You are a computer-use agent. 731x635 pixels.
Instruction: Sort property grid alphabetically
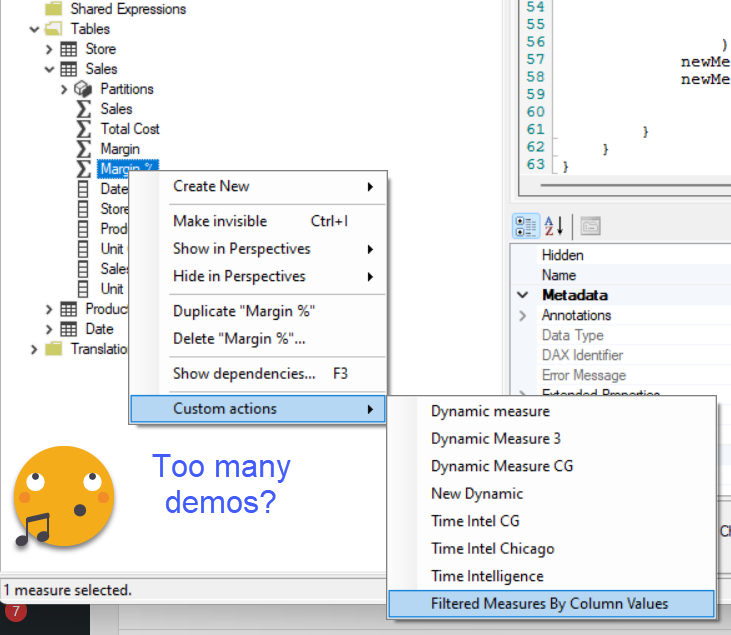[x=553, y=225]
